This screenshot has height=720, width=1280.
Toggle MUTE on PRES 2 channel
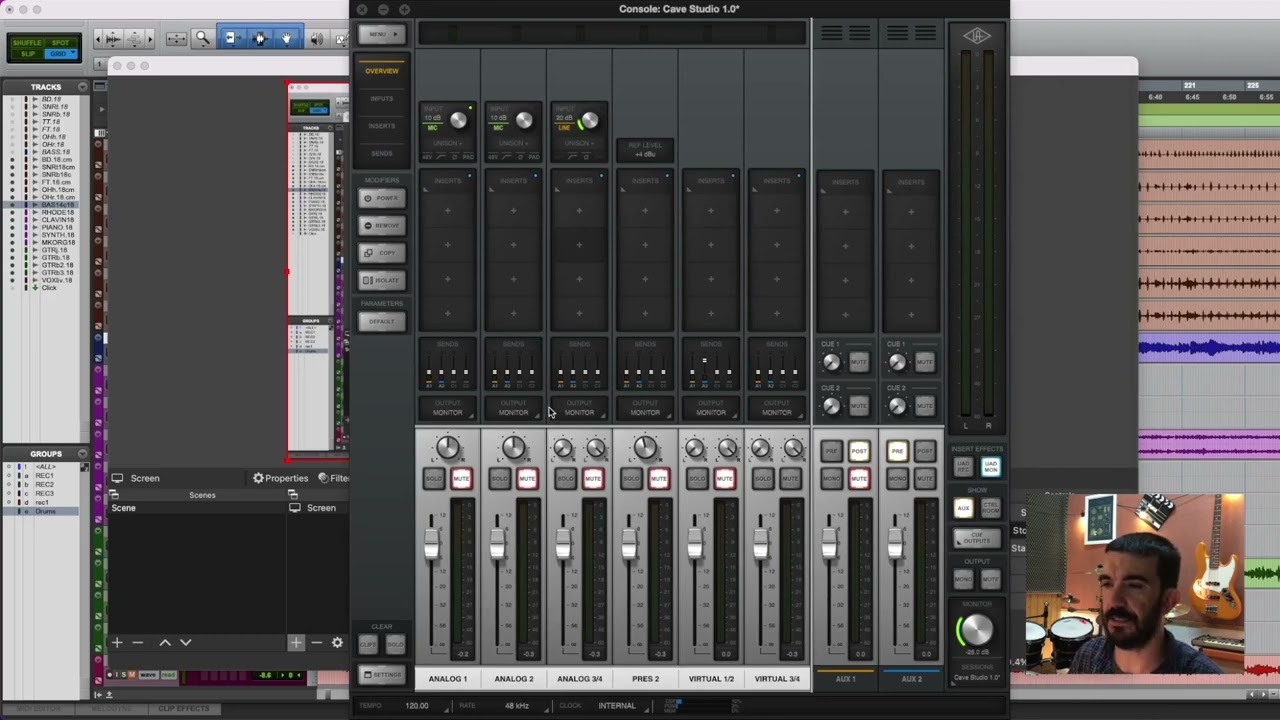click(x=659, y=479)
